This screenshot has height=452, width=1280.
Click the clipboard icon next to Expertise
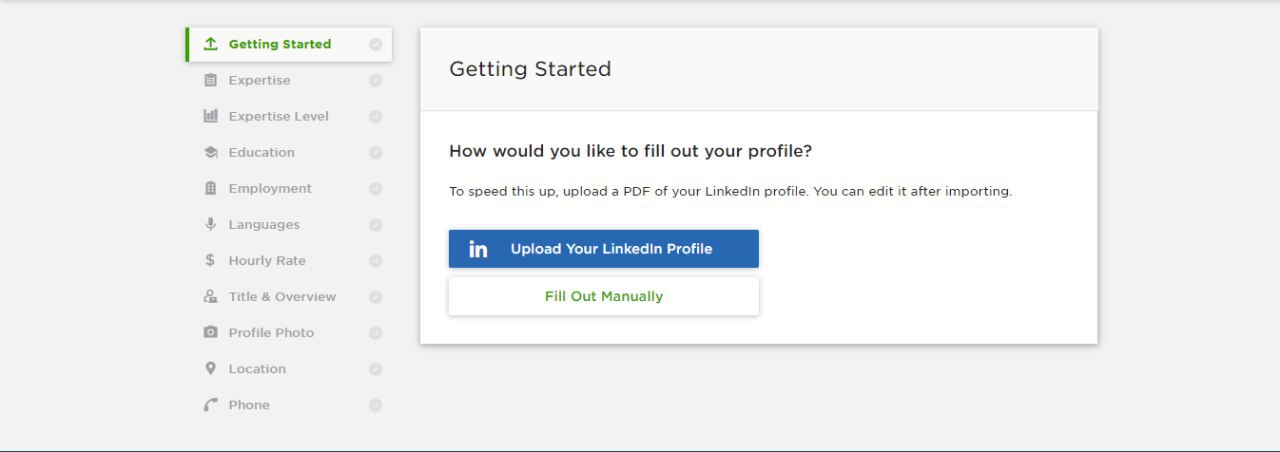pos(210,80)
